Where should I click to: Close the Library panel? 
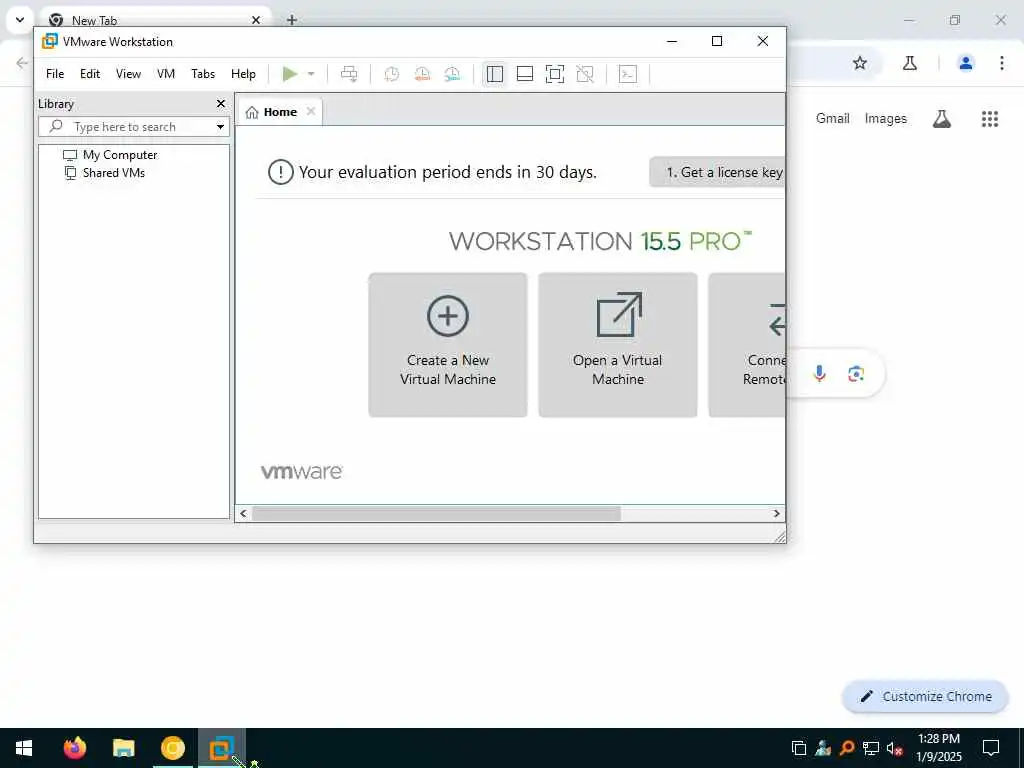pyautogui.click(x=221, y=104)
